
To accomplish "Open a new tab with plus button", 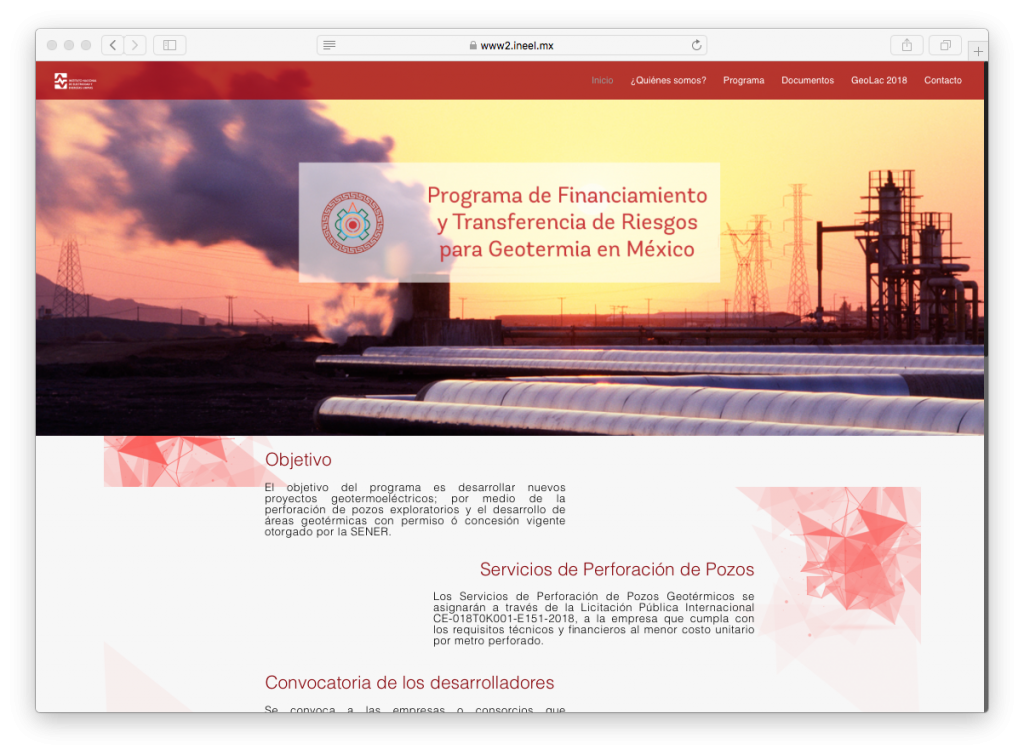I will pyautogui.click(x=978, y=51).
